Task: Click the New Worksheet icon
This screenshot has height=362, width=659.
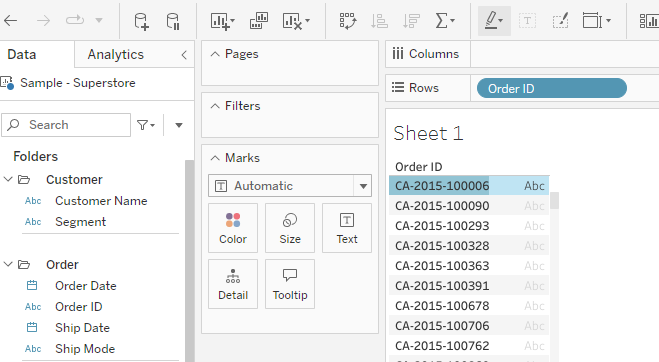Action: 220,21
